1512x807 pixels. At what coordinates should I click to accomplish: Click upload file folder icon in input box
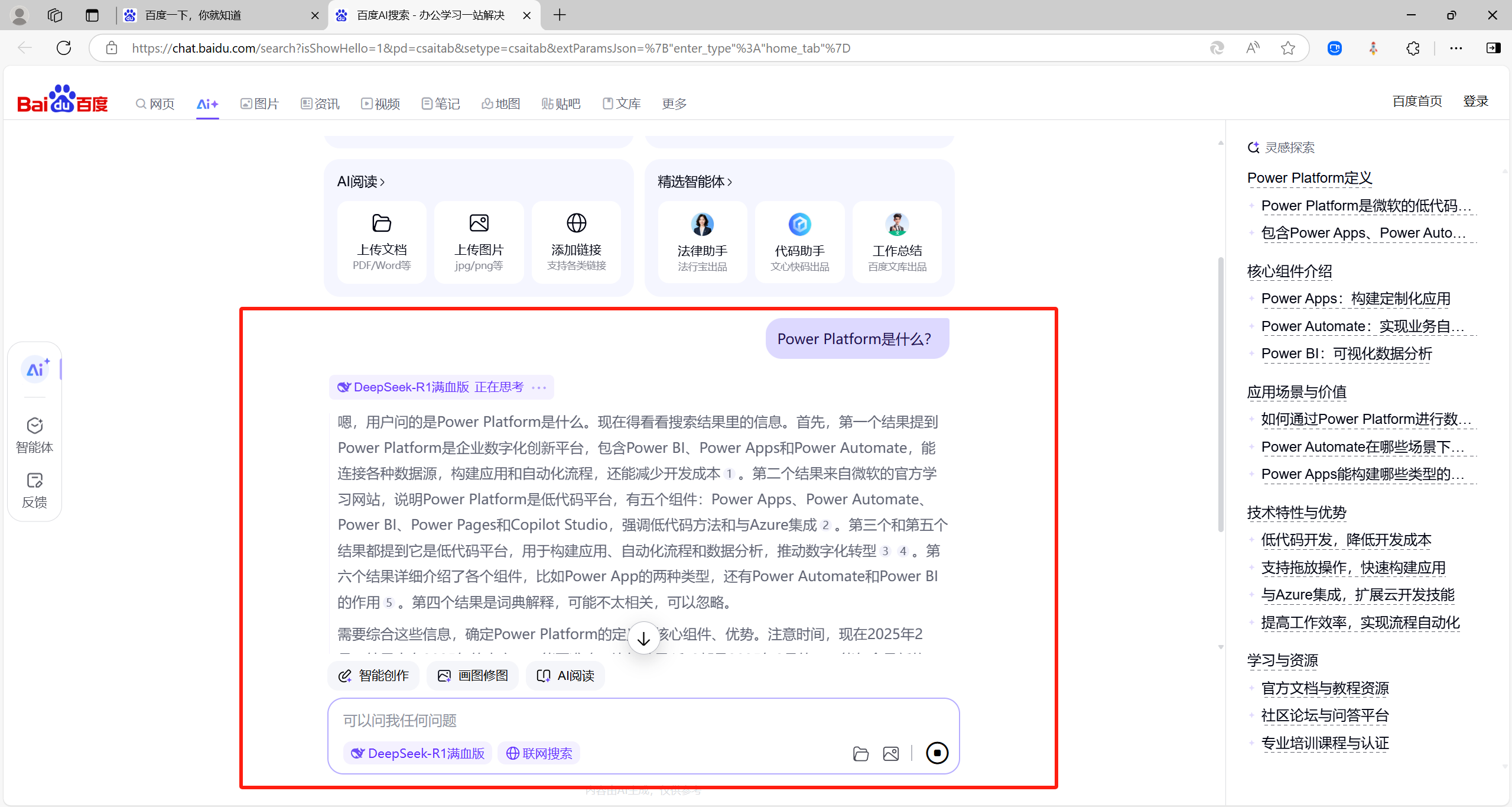(860, 753)
